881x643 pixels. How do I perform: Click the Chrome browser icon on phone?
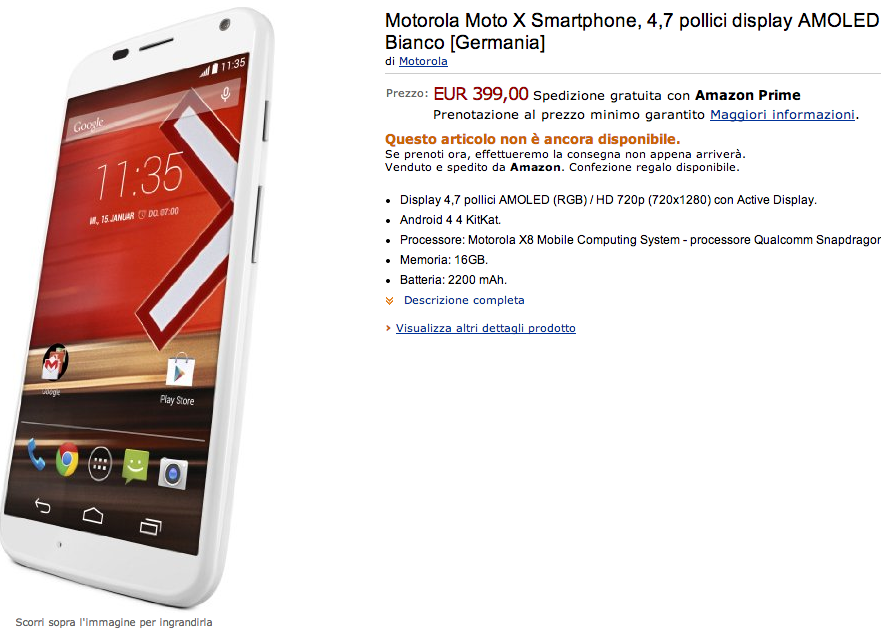coord(67,459)
